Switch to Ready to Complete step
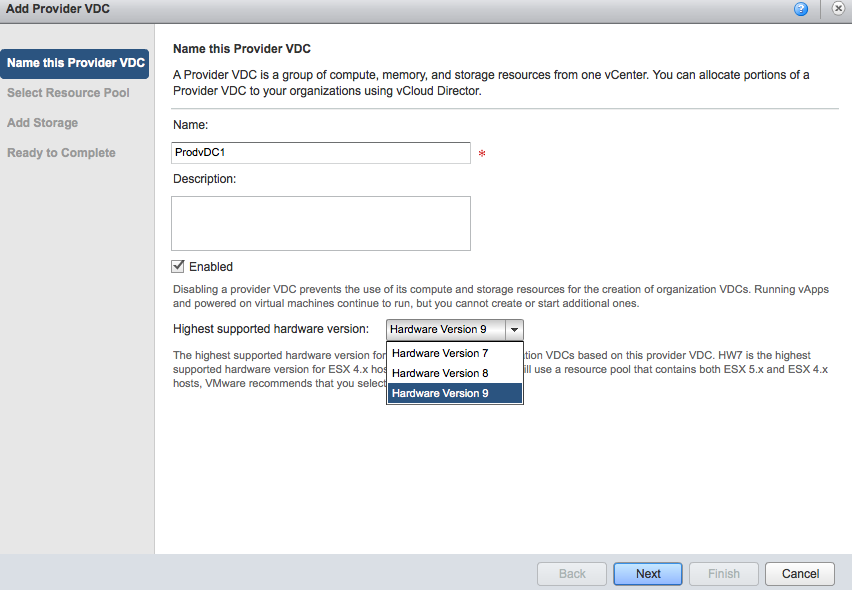Screen dimensions: 852x590 point(61,153)
